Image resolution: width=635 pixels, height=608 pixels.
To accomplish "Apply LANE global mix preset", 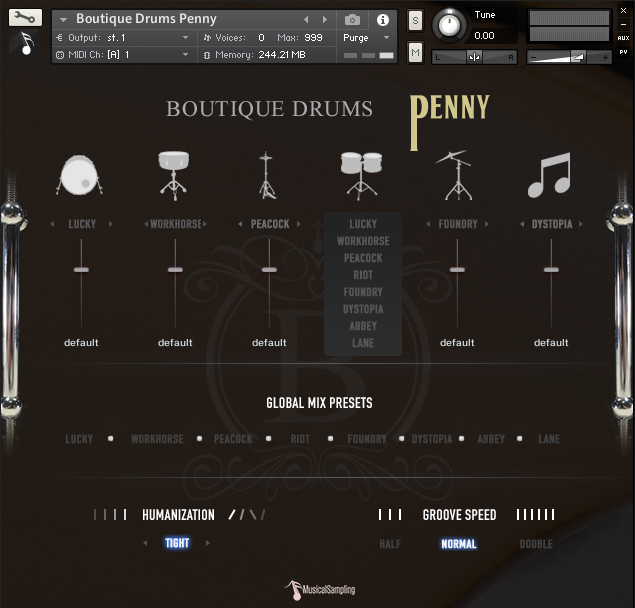I will click(x=549, y=439).
